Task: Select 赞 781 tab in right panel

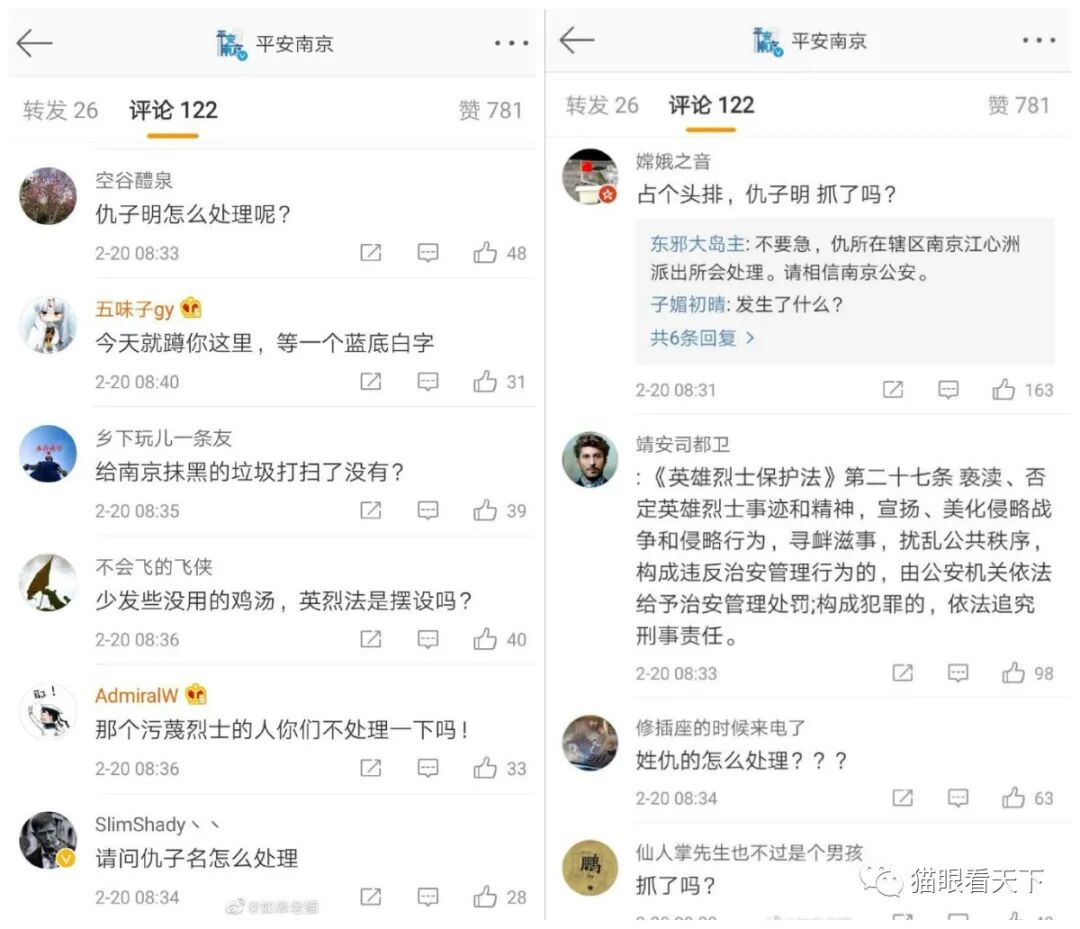Action: pos(1019,105)
